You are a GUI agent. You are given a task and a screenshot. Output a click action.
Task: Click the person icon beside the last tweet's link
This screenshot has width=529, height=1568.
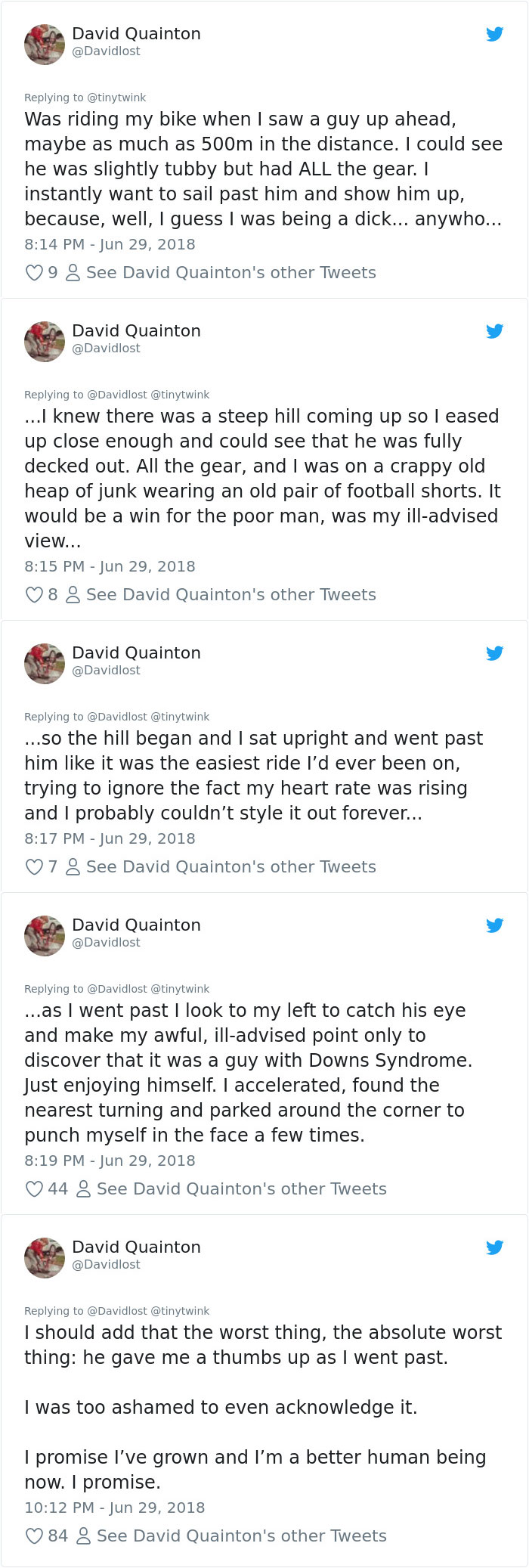[x=83, y=1535]
